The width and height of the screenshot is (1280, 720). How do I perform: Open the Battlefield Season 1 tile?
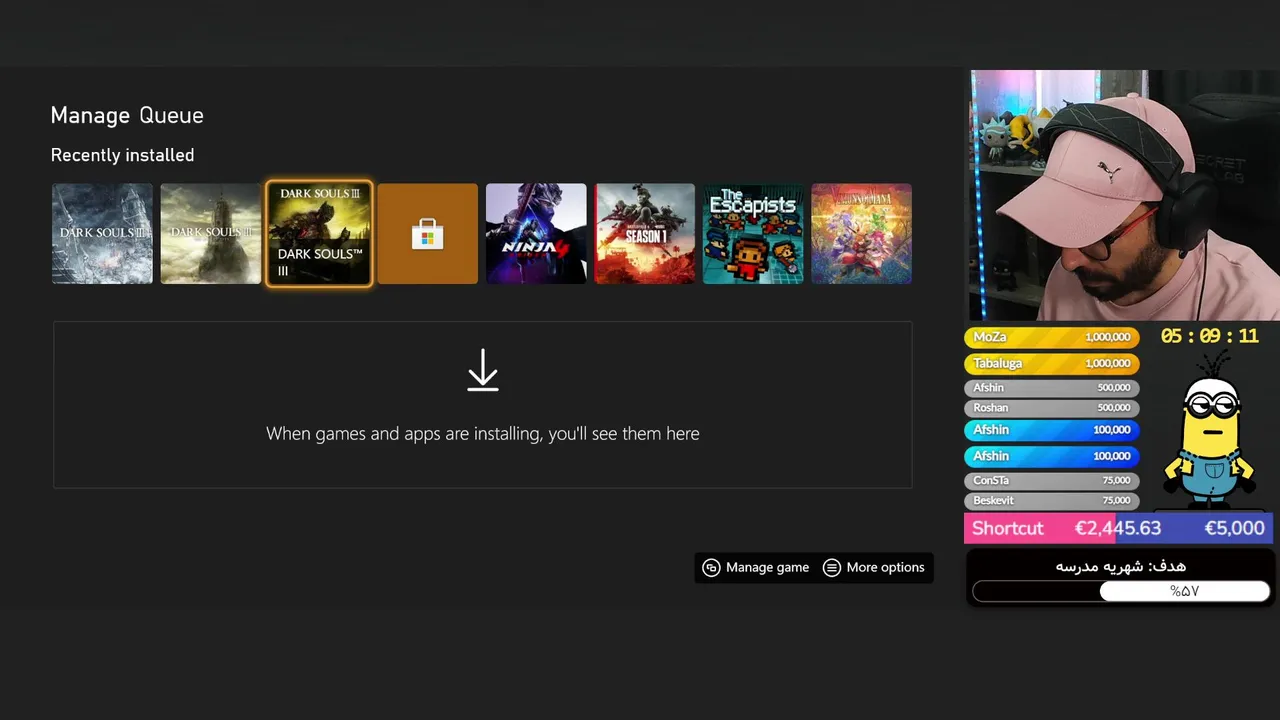pyautogui.click(x=645, y=234)
